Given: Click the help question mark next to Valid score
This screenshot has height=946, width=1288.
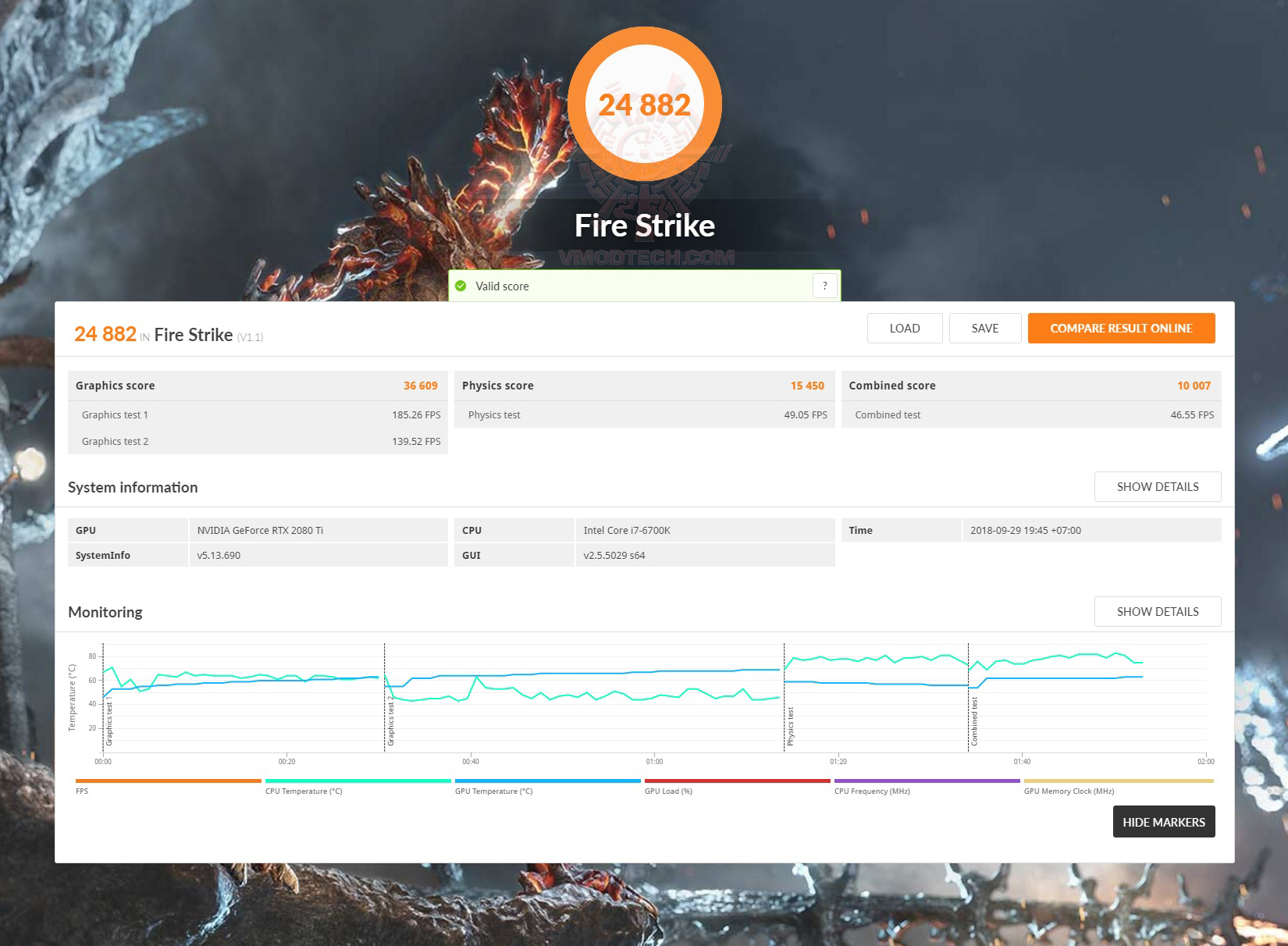Looking at the screenshot, I should pyautogui.click(x=824, y=286).
